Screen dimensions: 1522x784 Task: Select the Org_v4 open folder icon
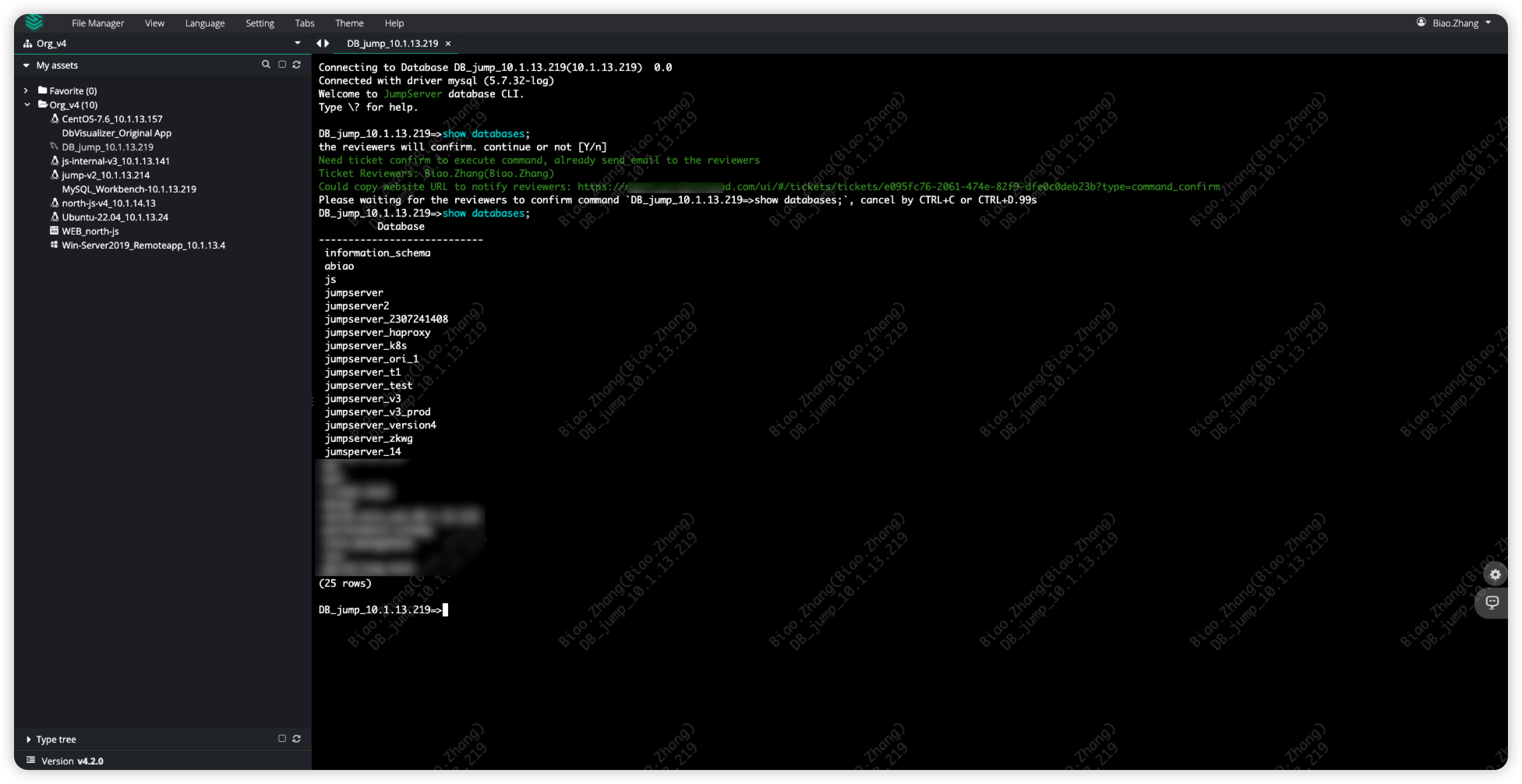pos(43,104)
